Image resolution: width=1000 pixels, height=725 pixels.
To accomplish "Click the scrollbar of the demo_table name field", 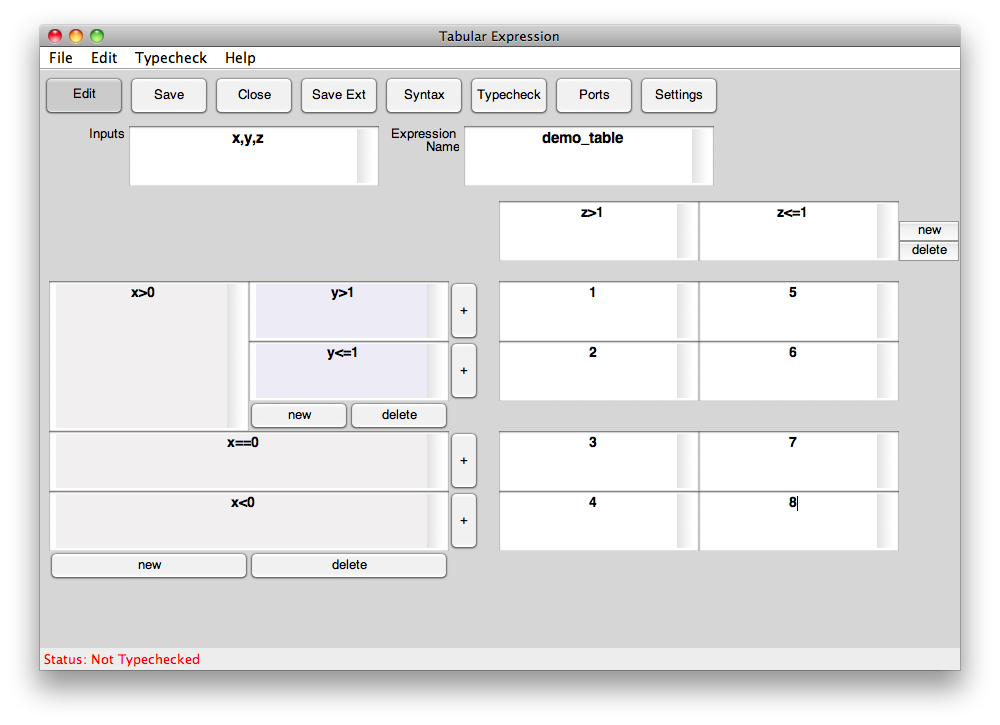I will click(x=702, y=155).
